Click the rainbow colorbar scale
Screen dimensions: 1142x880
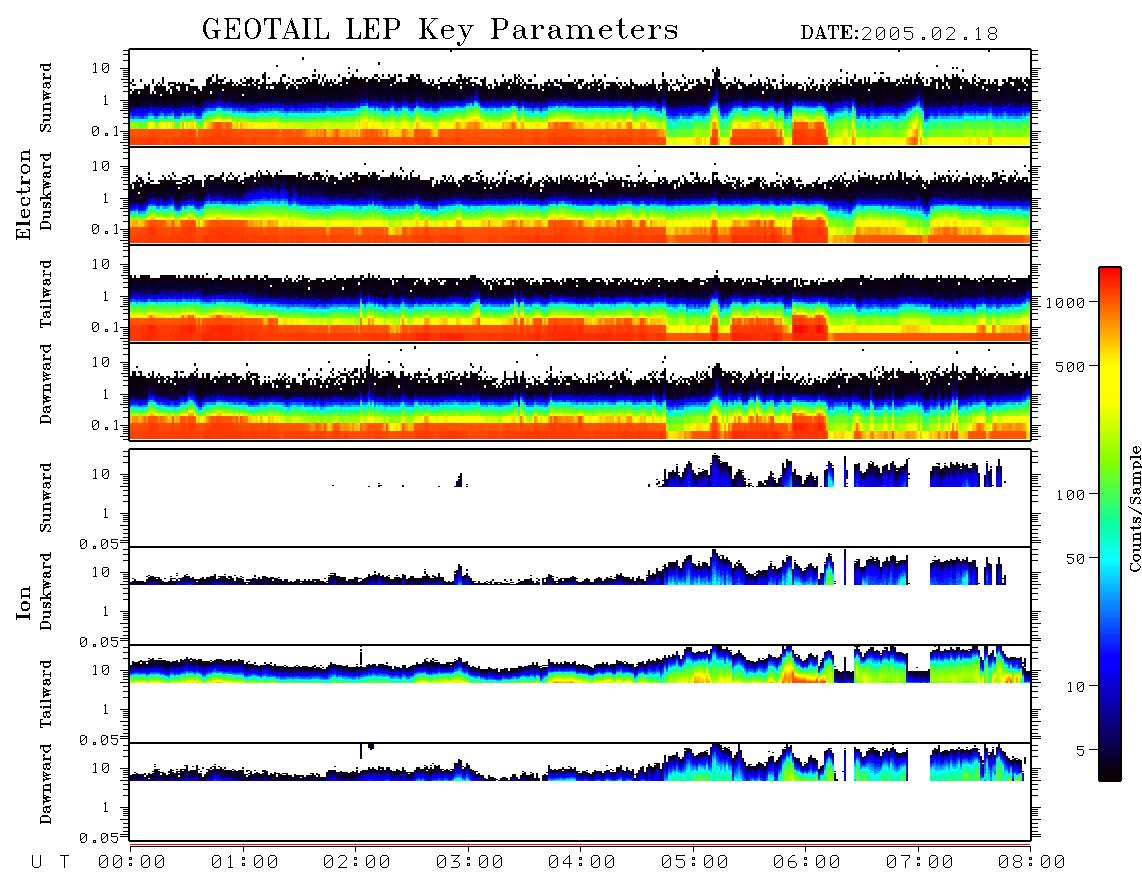[x=1110, y=524]
